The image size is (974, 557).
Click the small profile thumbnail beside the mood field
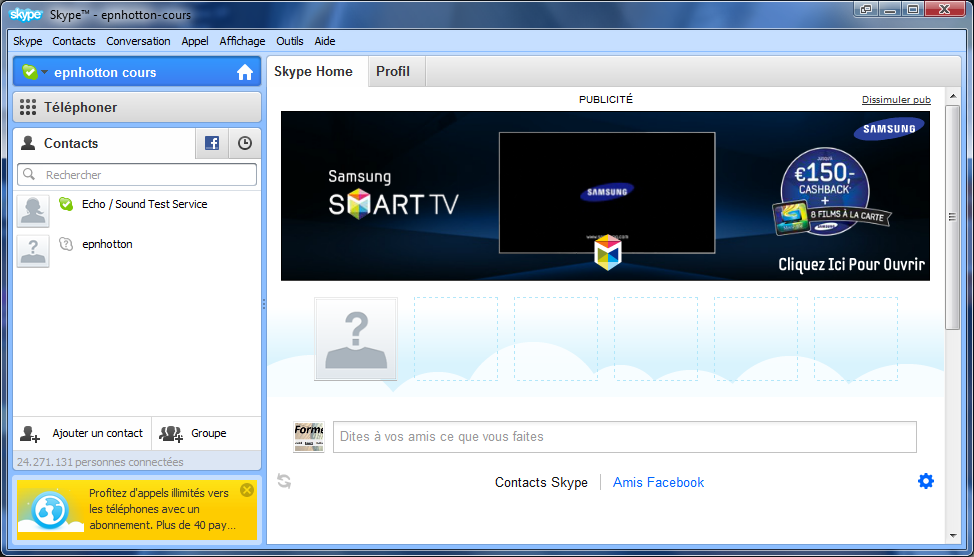[x=309, y=437]
